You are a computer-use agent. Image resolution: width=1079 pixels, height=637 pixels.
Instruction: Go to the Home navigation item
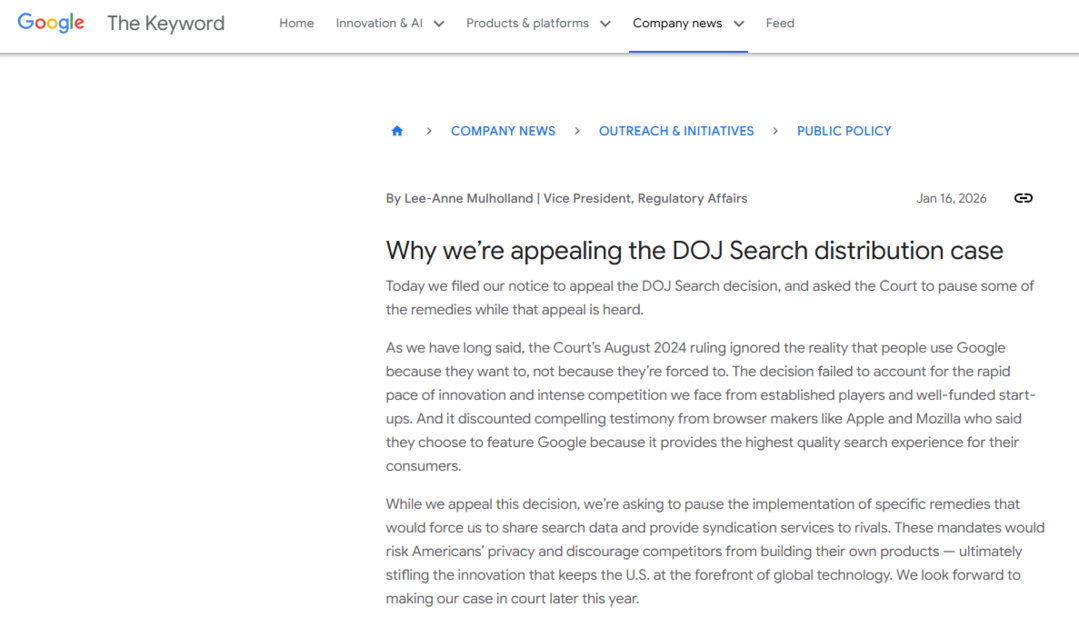click(296, 23)
